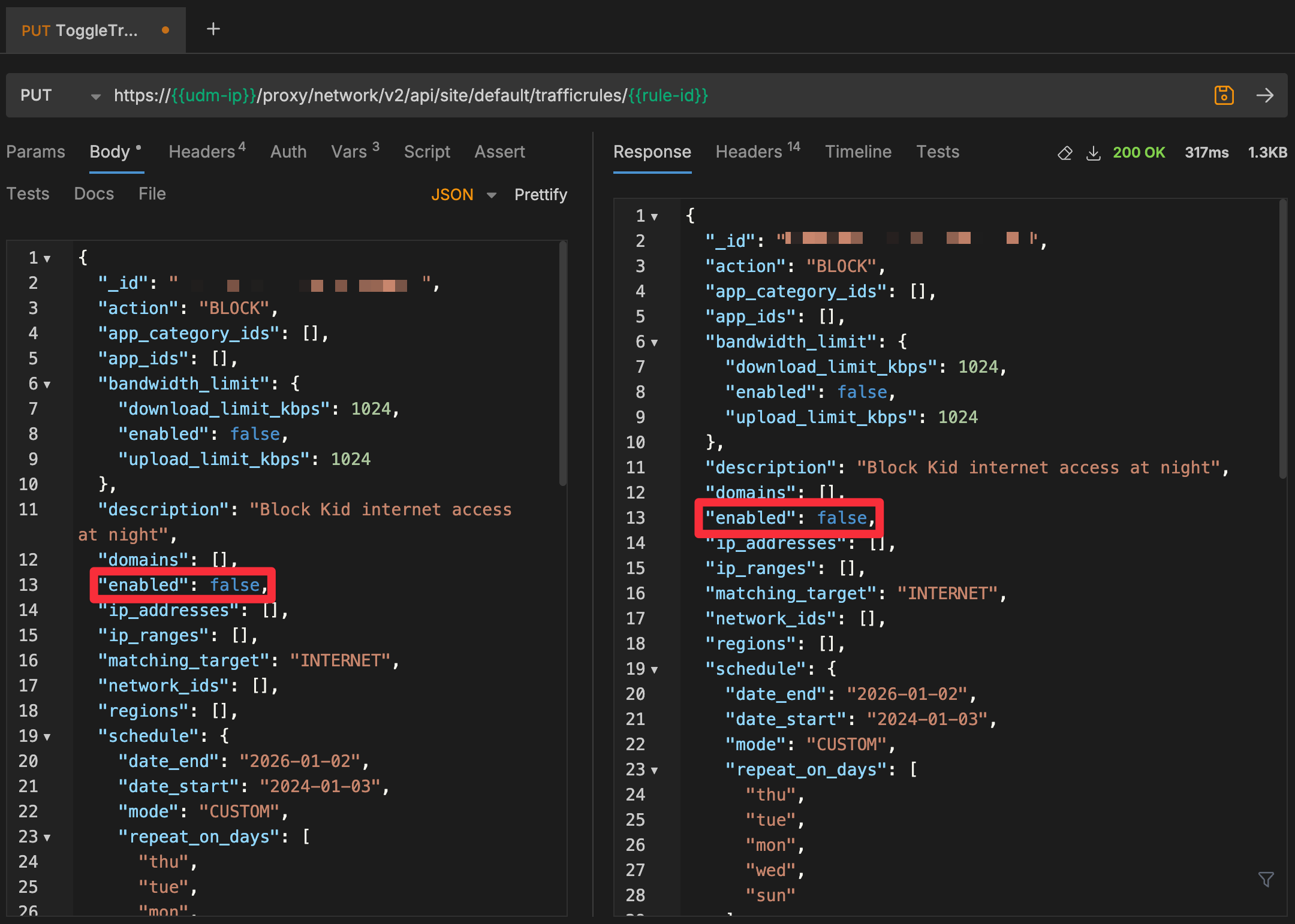Switch to the response Timeline tab
This screenshot has width=1295, height=924.
pyautogui.click(x=857, y=152)
